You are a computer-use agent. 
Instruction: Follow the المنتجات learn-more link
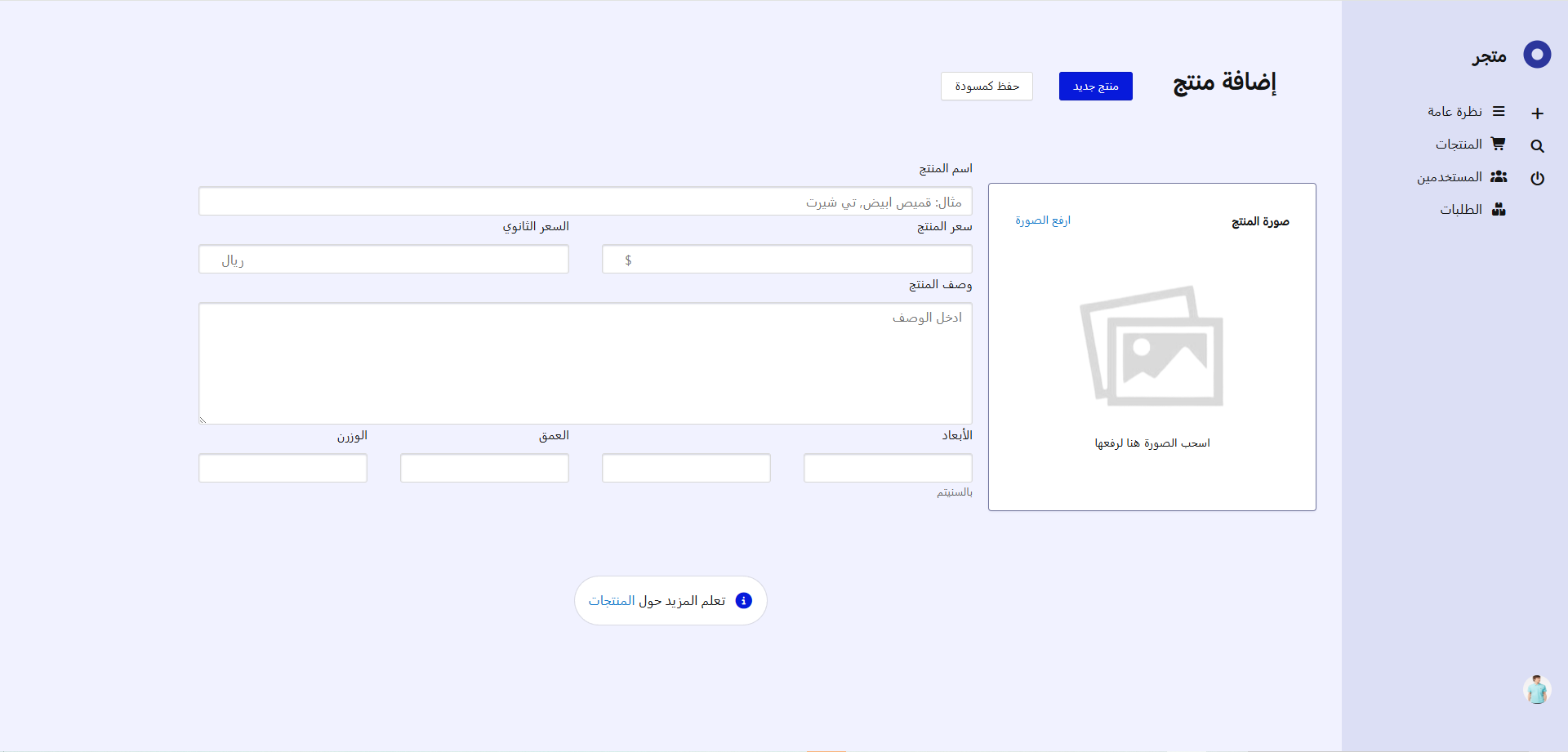point(612,601)
